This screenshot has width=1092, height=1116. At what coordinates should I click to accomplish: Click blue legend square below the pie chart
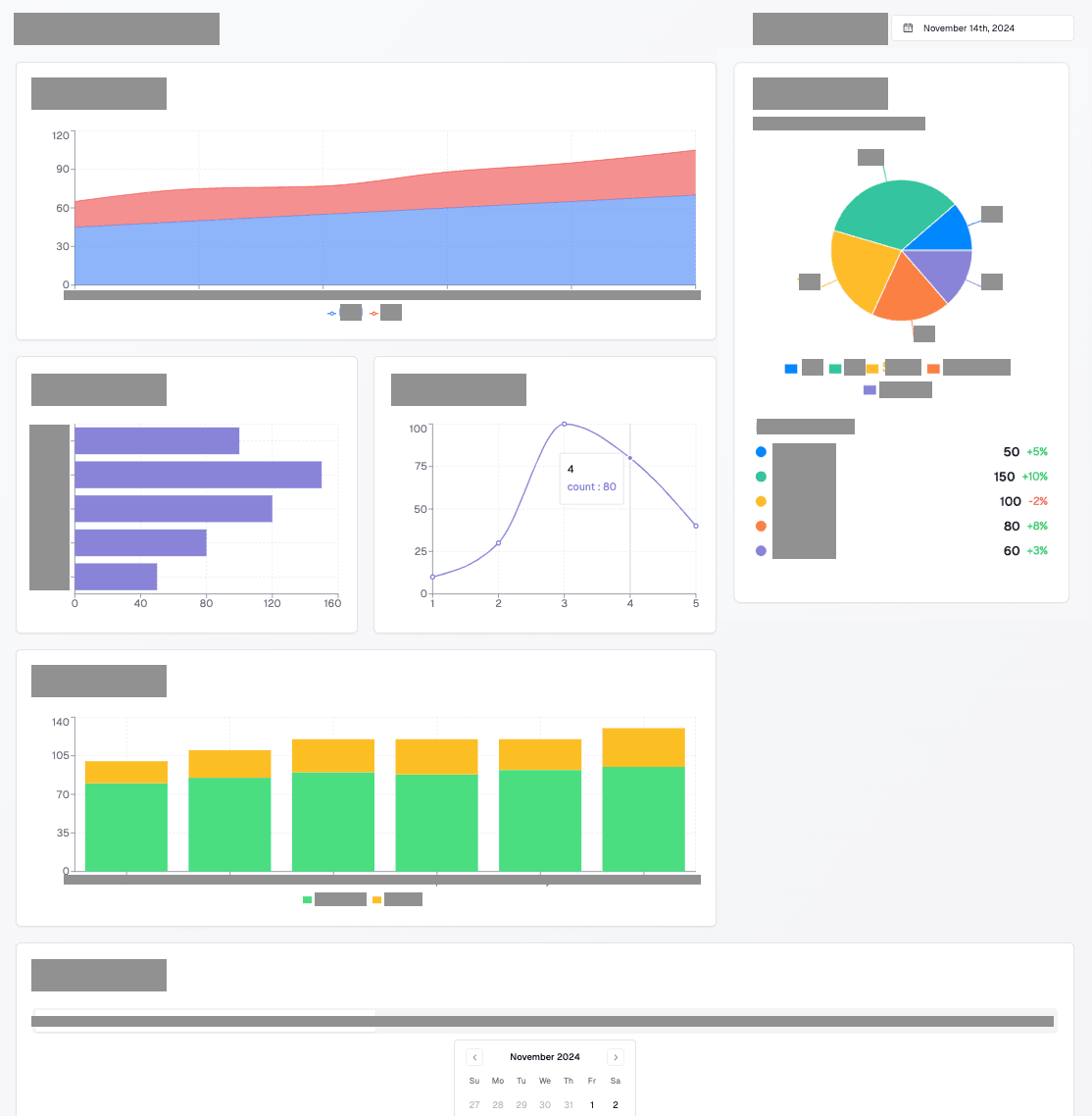coord(791,369)
